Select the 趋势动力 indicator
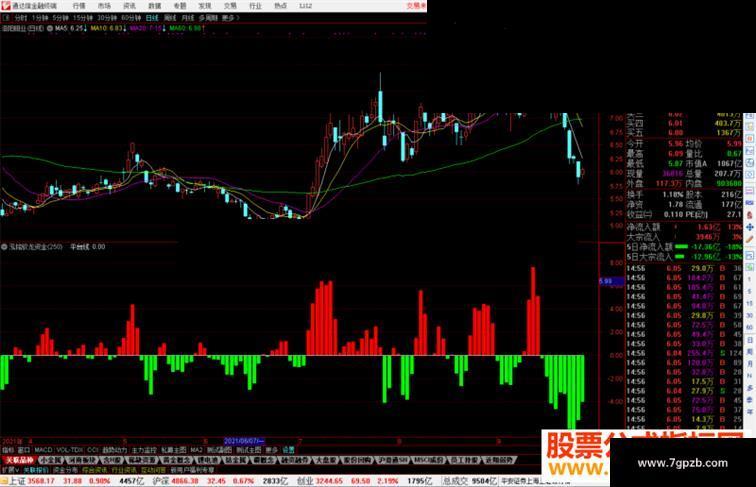This screenshot has width=756, height=487. (115, 450)
